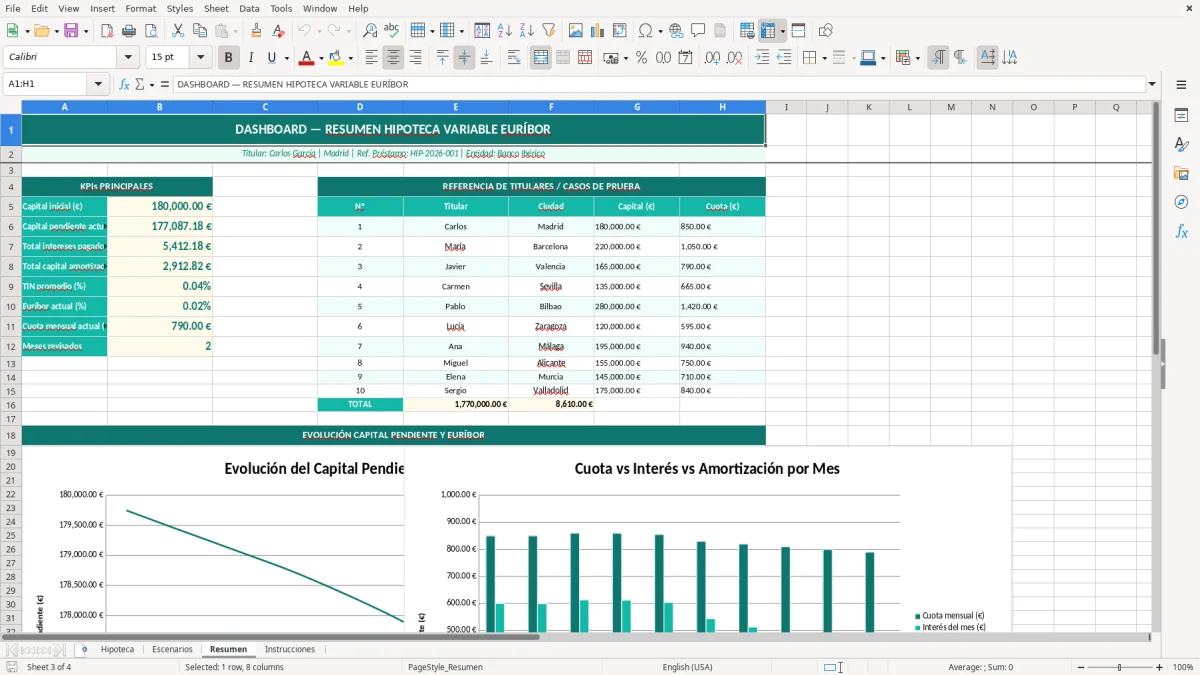The width and height of the screenshot is (1200, 675).
Task: Insert special character Omega icon
Action: click(645, 31)
